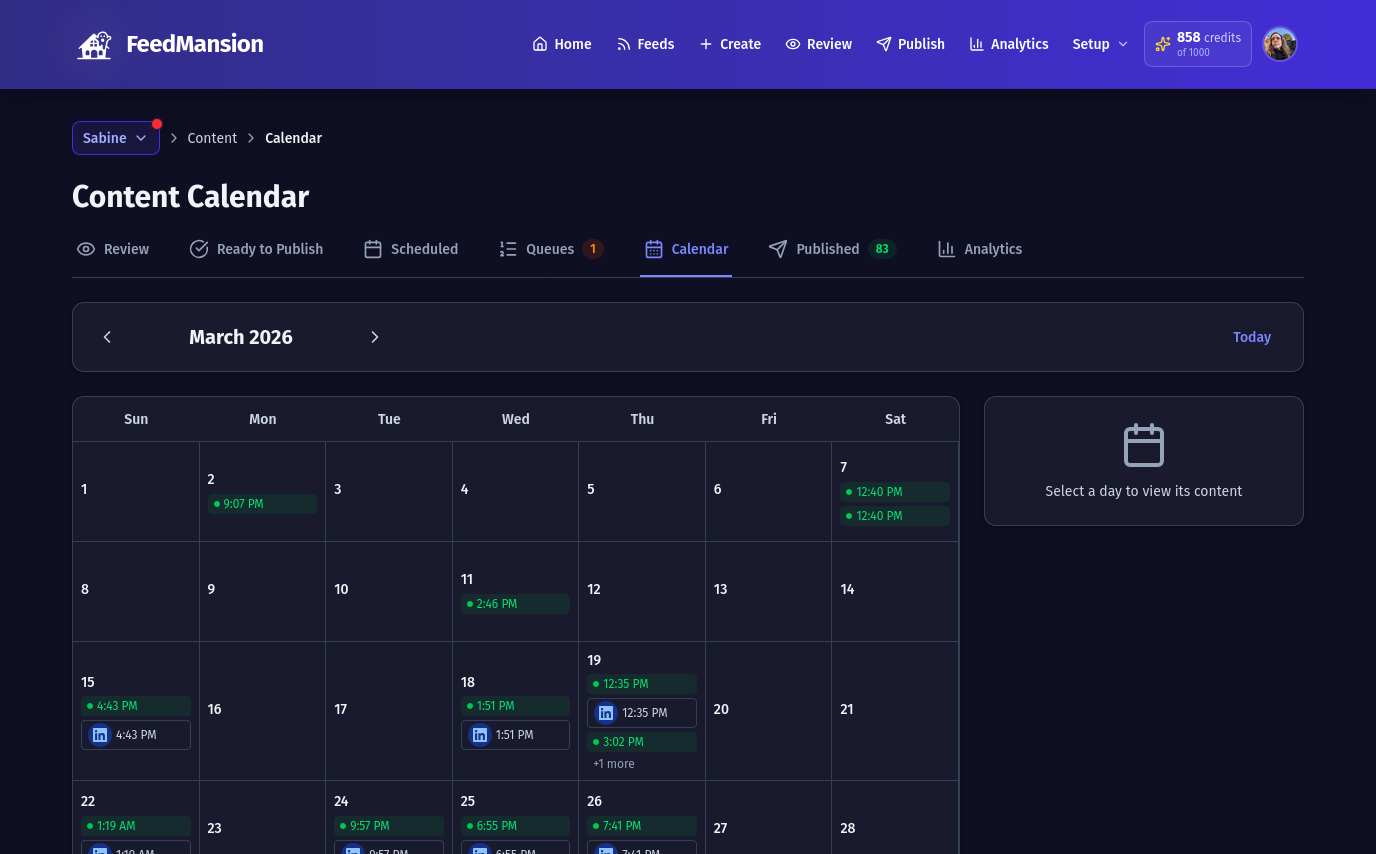Click LinkedIn icon on 4:43 PM post
The height and width of the screenshot is (854, 1376).
pyautogui.click(x=100, y=735)
